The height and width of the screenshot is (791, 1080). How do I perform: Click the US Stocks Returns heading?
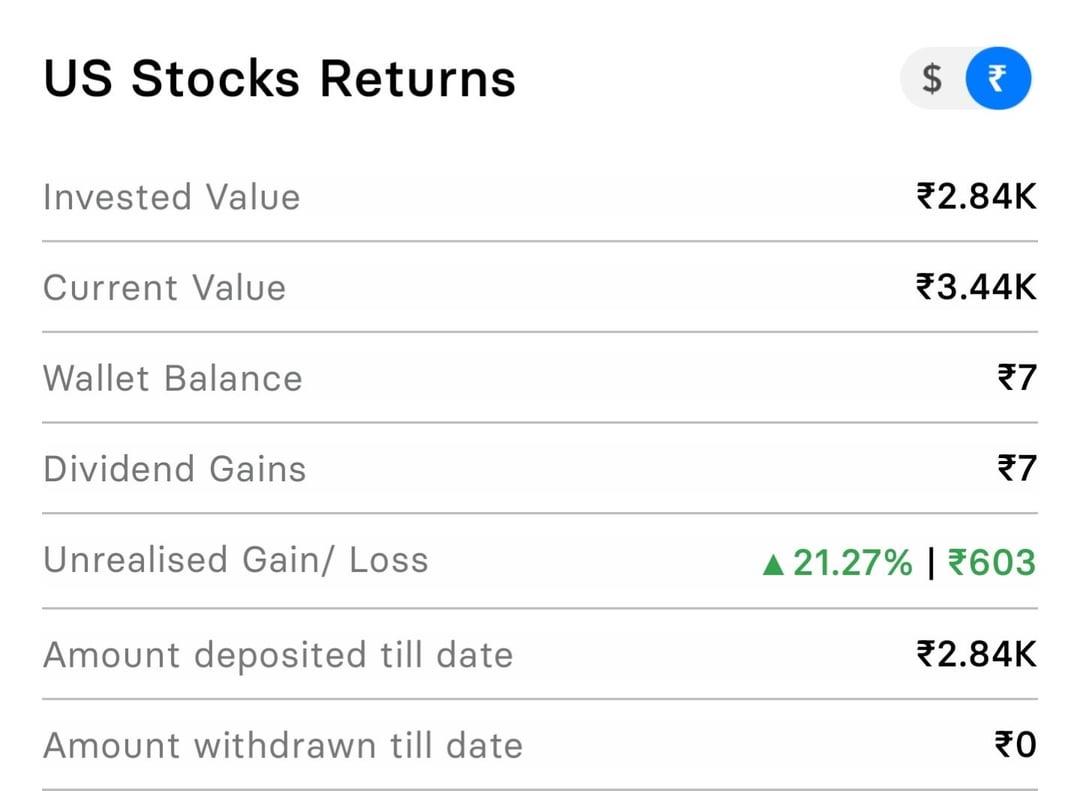click(x=279, y=78)
